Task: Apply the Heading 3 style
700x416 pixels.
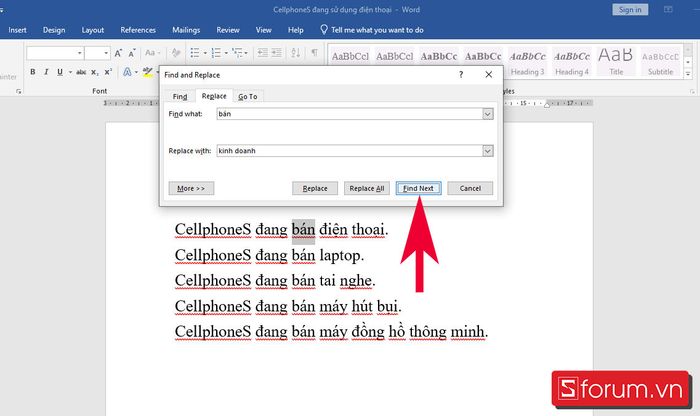Action: [x=527, y=62]
